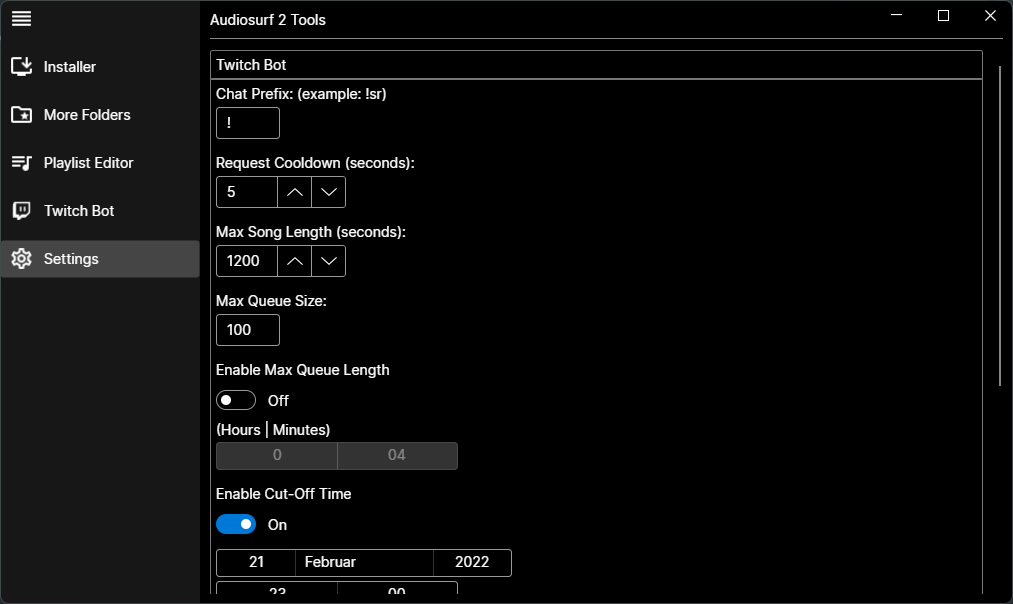
Task: Decrease Max Song Length with down arrow
Action: click(329, 261)
